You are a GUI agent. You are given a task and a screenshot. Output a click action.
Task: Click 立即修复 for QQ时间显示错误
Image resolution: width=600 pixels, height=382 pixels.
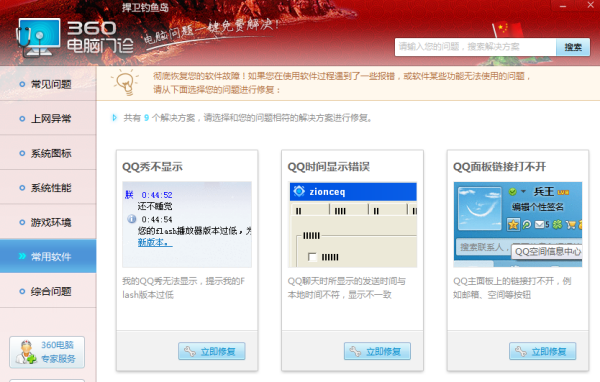point(377,351)
